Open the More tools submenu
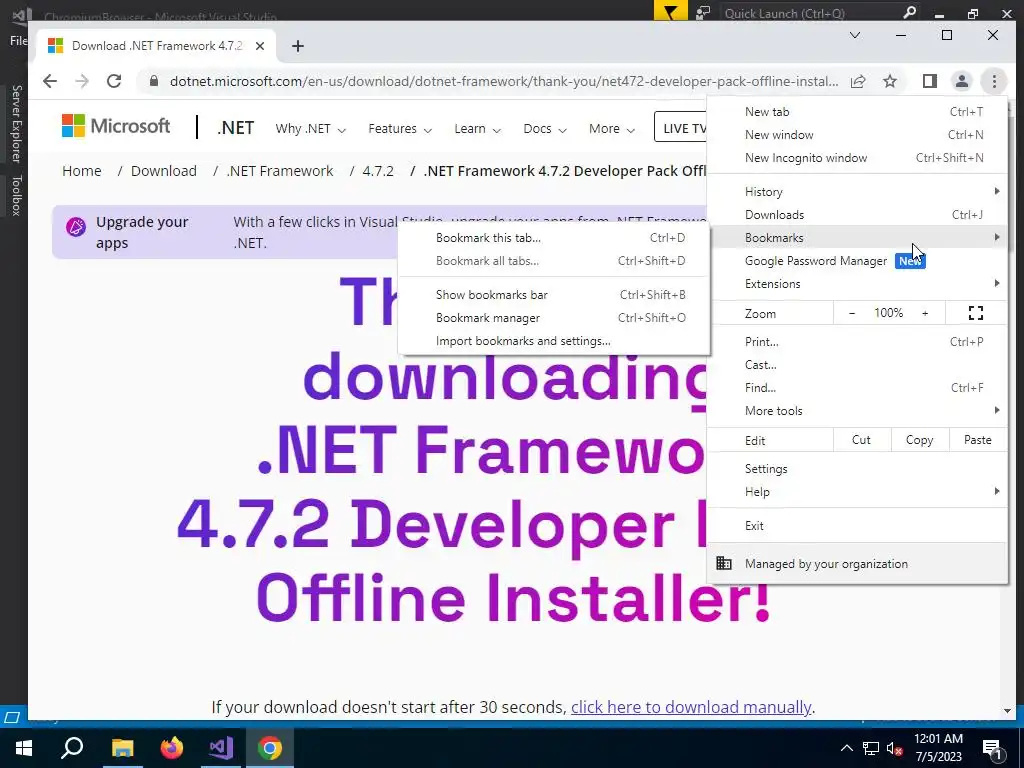1024x768 pixels. [857, 411]
